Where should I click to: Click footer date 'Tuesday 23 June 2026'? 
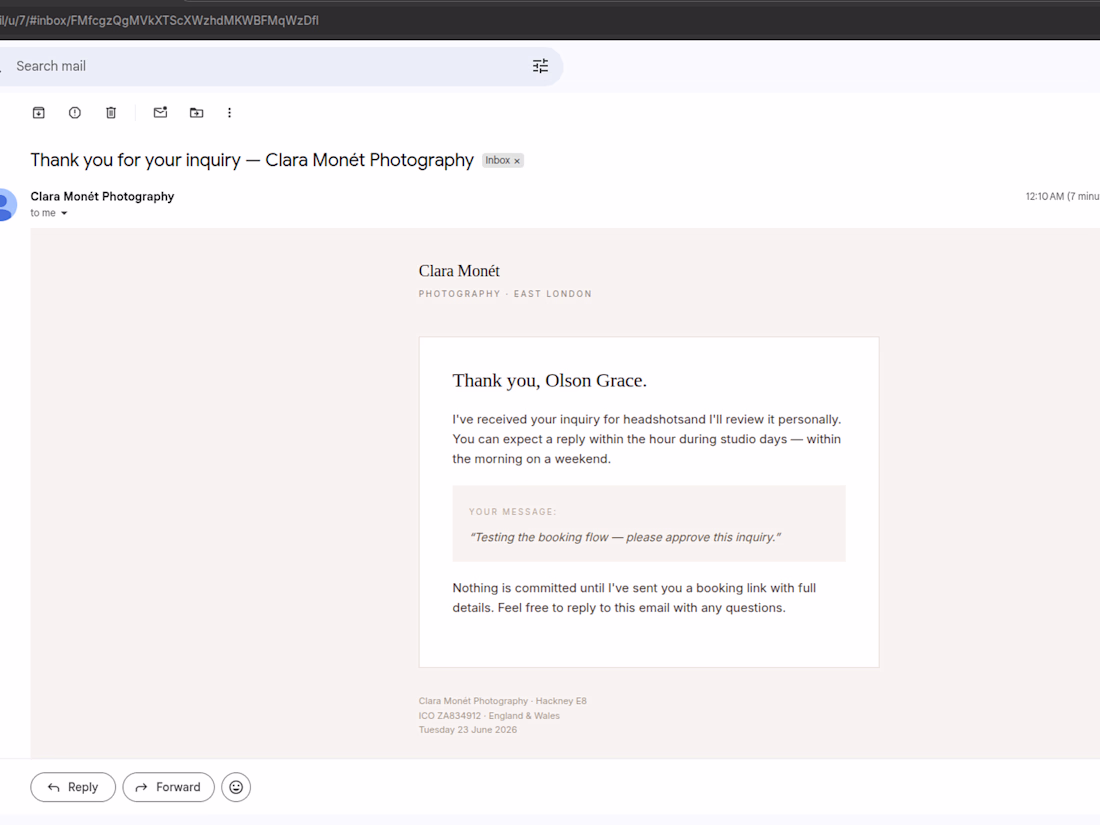468,730
